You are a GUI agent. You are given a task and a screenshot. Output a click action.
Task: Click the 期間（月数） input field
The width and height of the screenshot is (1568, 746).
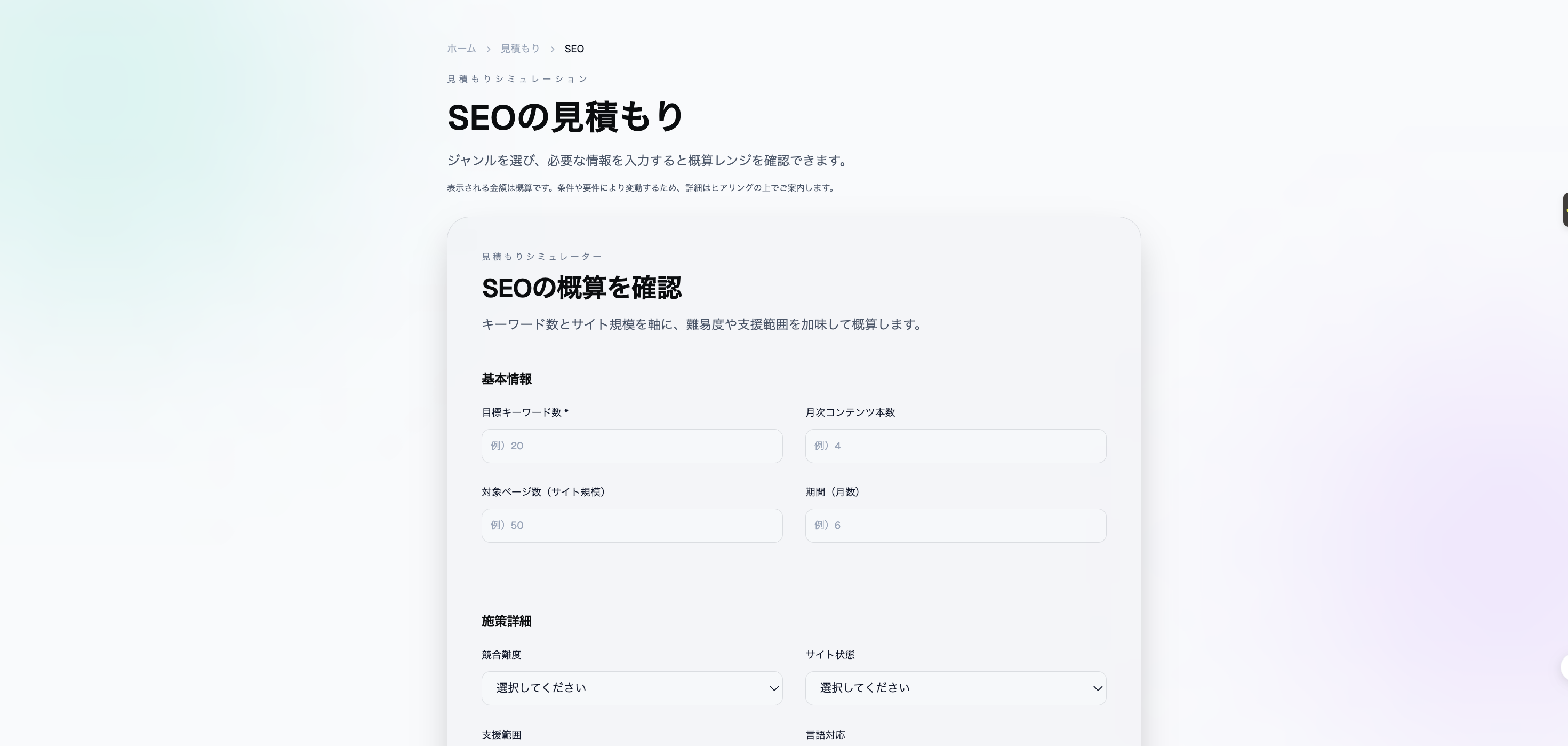pos(955,526)
